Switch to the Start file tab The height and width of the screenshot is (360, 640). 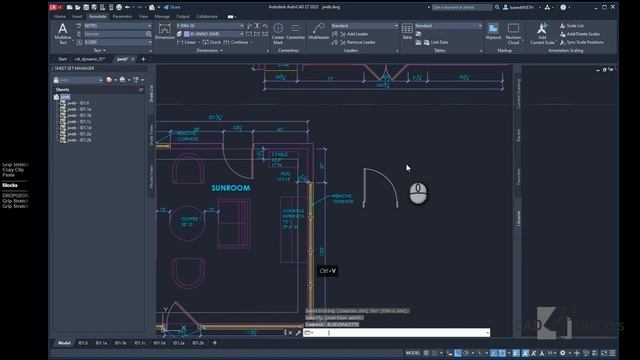tap(62, 59)
